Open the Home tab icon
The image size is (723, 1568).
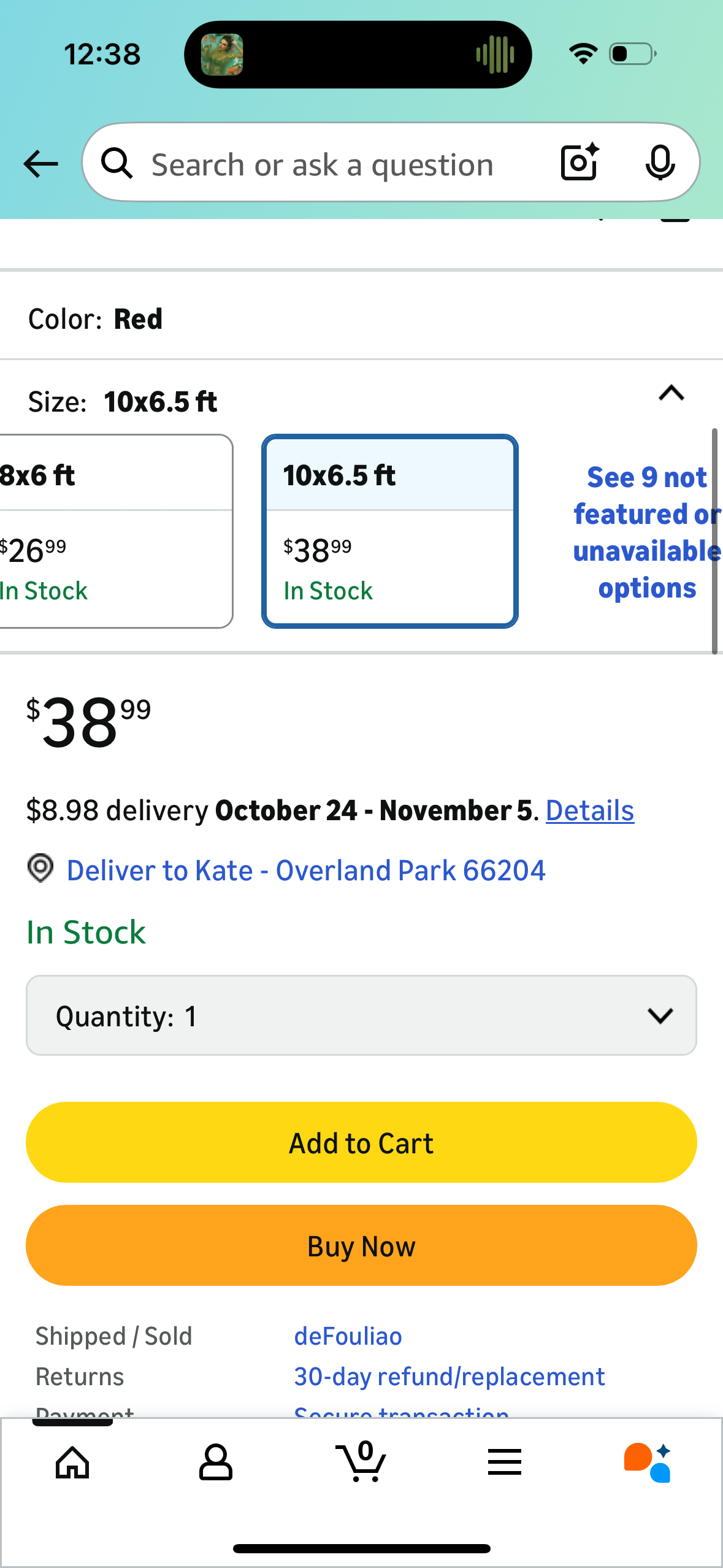pyautogui.click(x=72, y=1462)
